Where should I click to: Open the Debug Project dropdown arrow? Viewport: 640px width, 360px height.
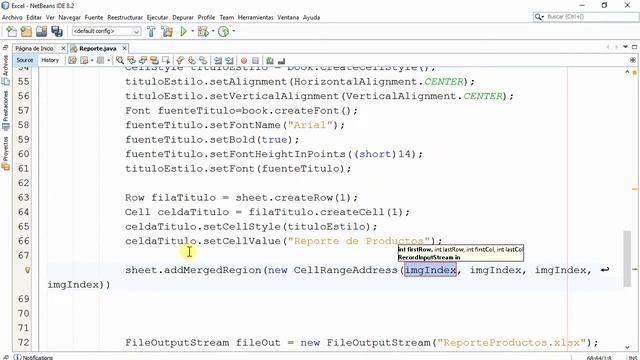(213, 31)
